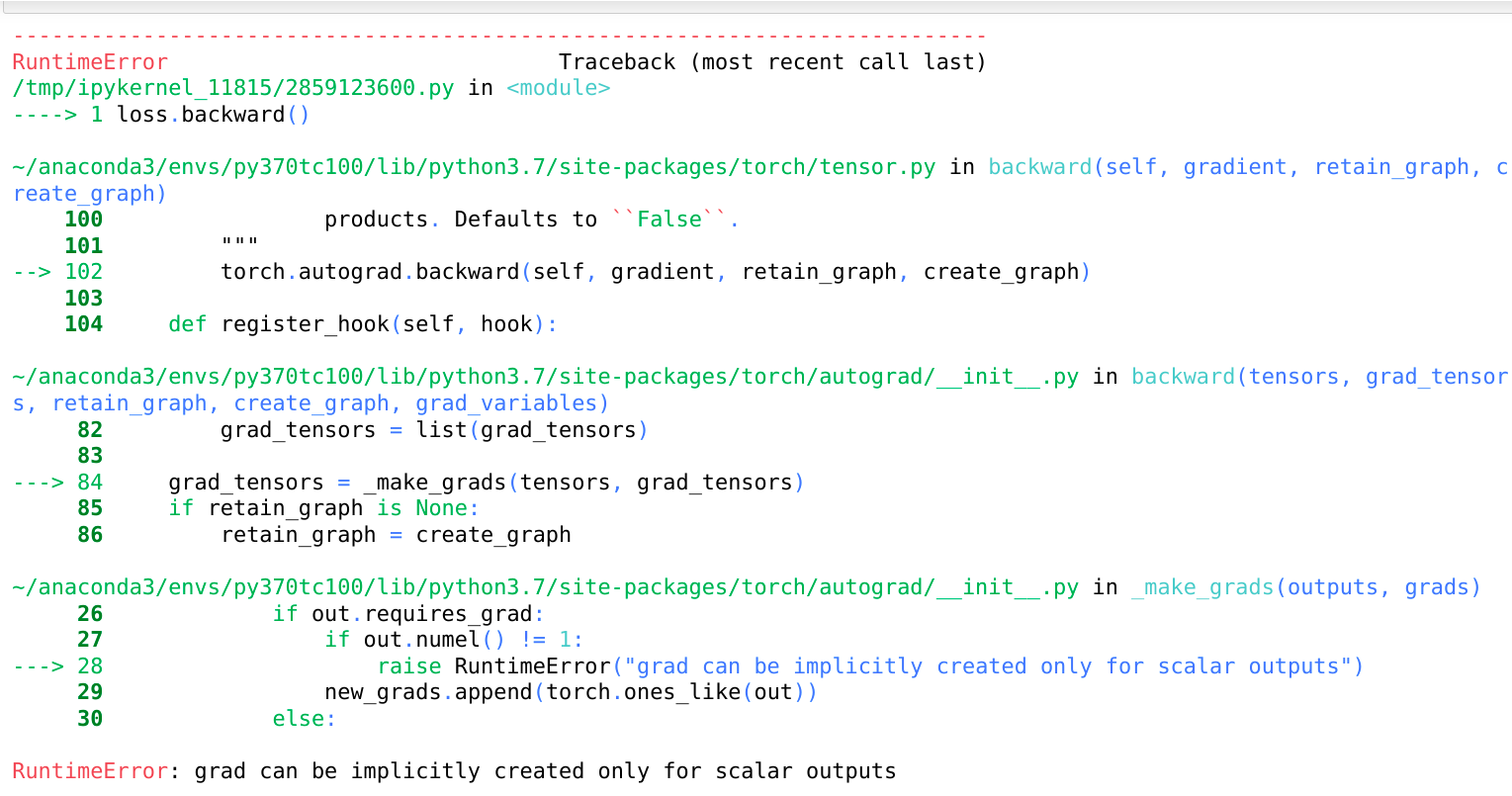This screenshot has height=796, width=1512.
Task: Click the 'raise RuntimeError' line 28
Action: [x=870, y=666]
